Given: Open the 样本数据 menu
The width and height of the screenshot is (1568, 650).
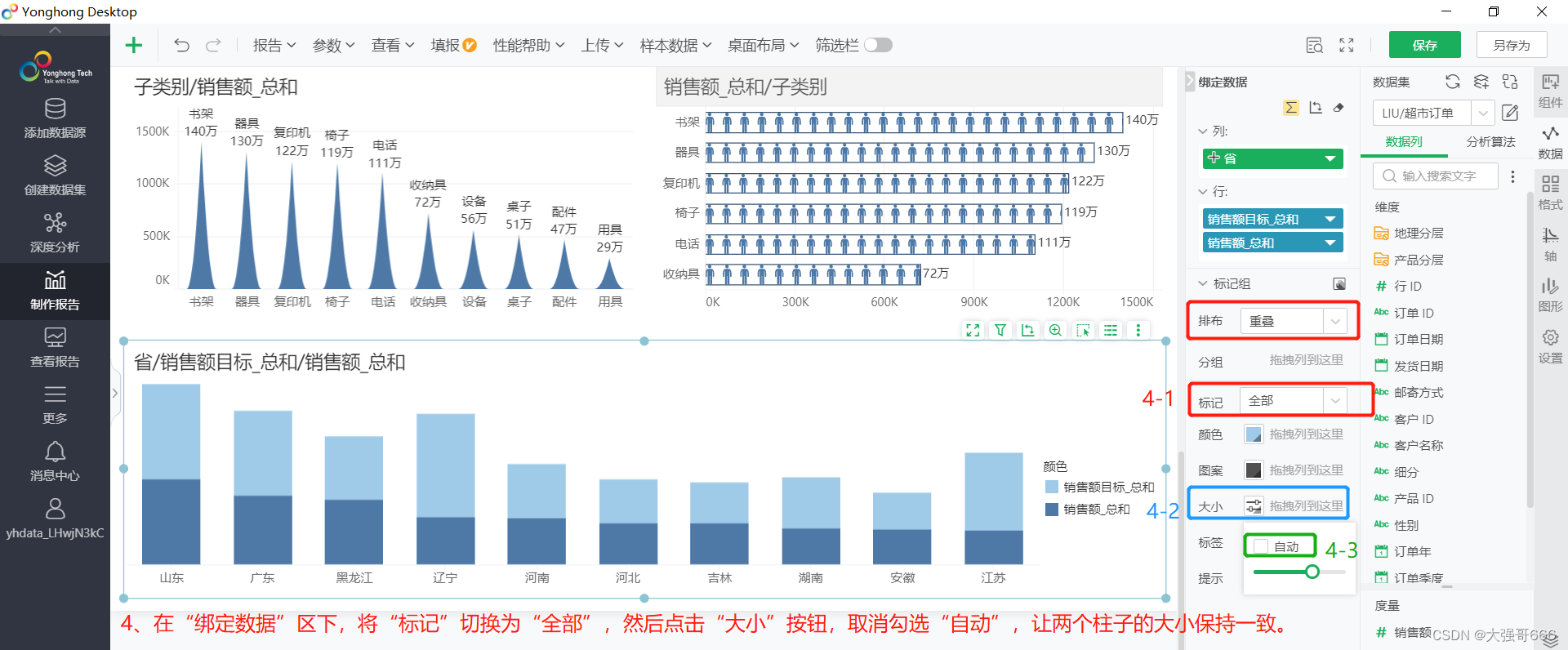Looking at the screenshot, I should pos(675,46).
